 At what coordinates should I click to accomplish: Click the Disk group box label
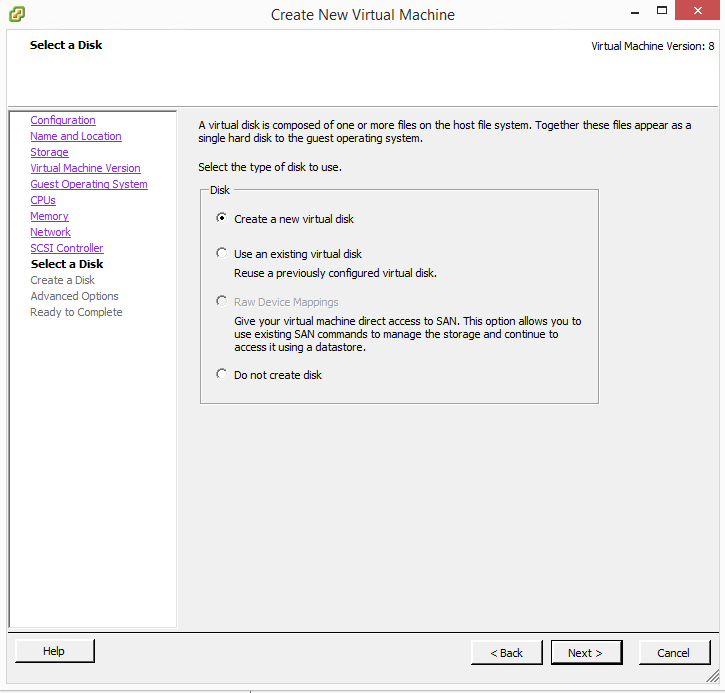pos(220,190)
